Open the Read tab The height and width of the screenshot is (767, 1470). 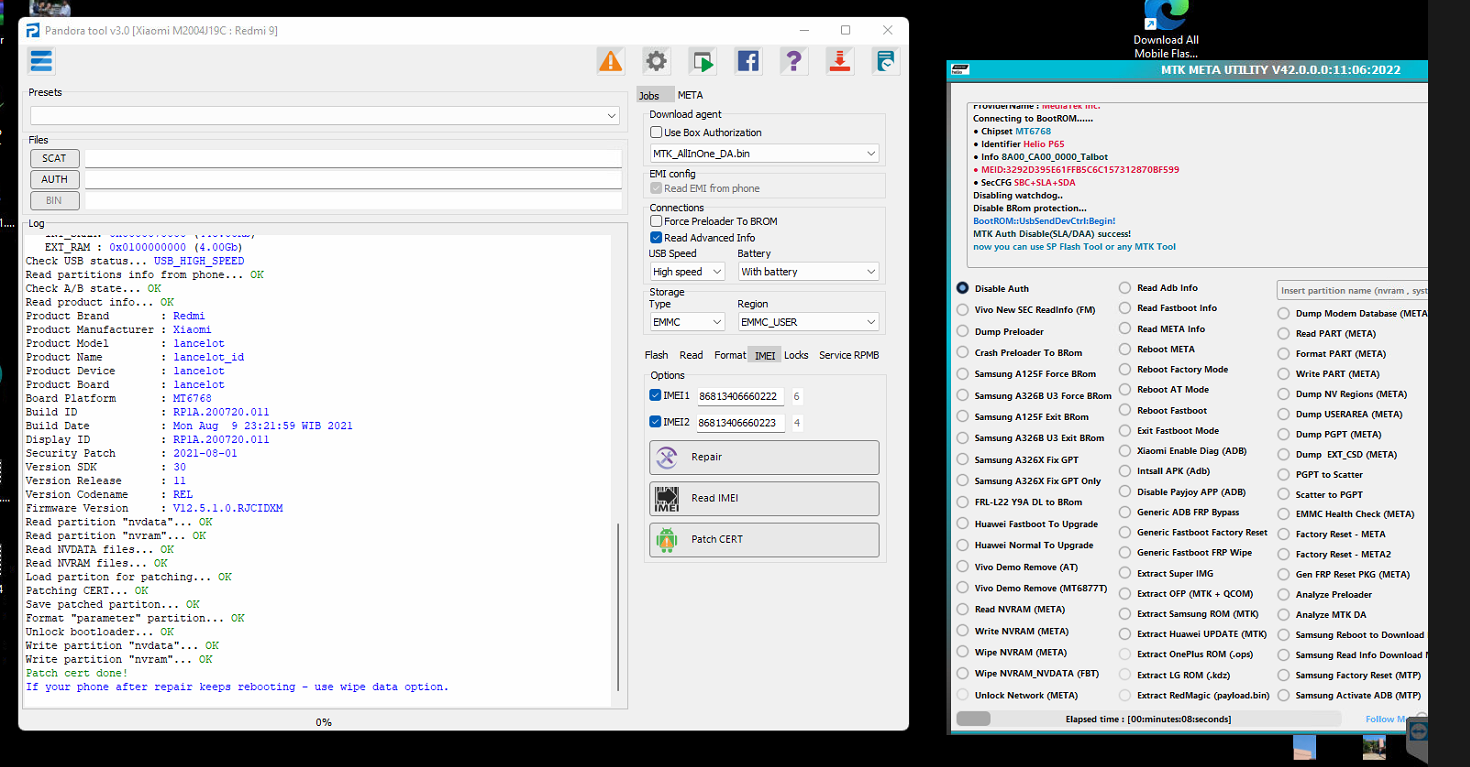pos(691,355)
